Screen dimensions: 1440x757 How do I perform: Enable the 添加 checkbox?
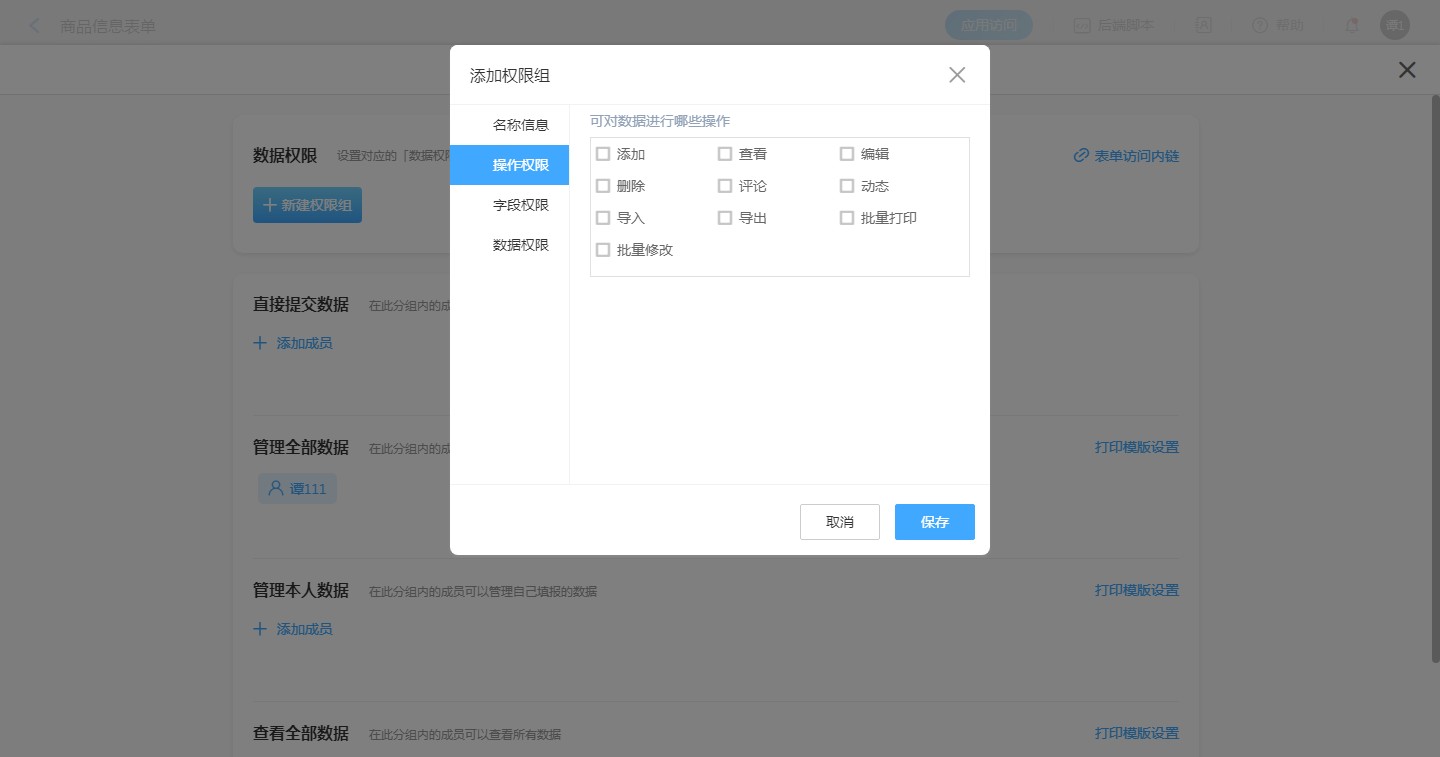pyautogui.click(x=603, y=154)
